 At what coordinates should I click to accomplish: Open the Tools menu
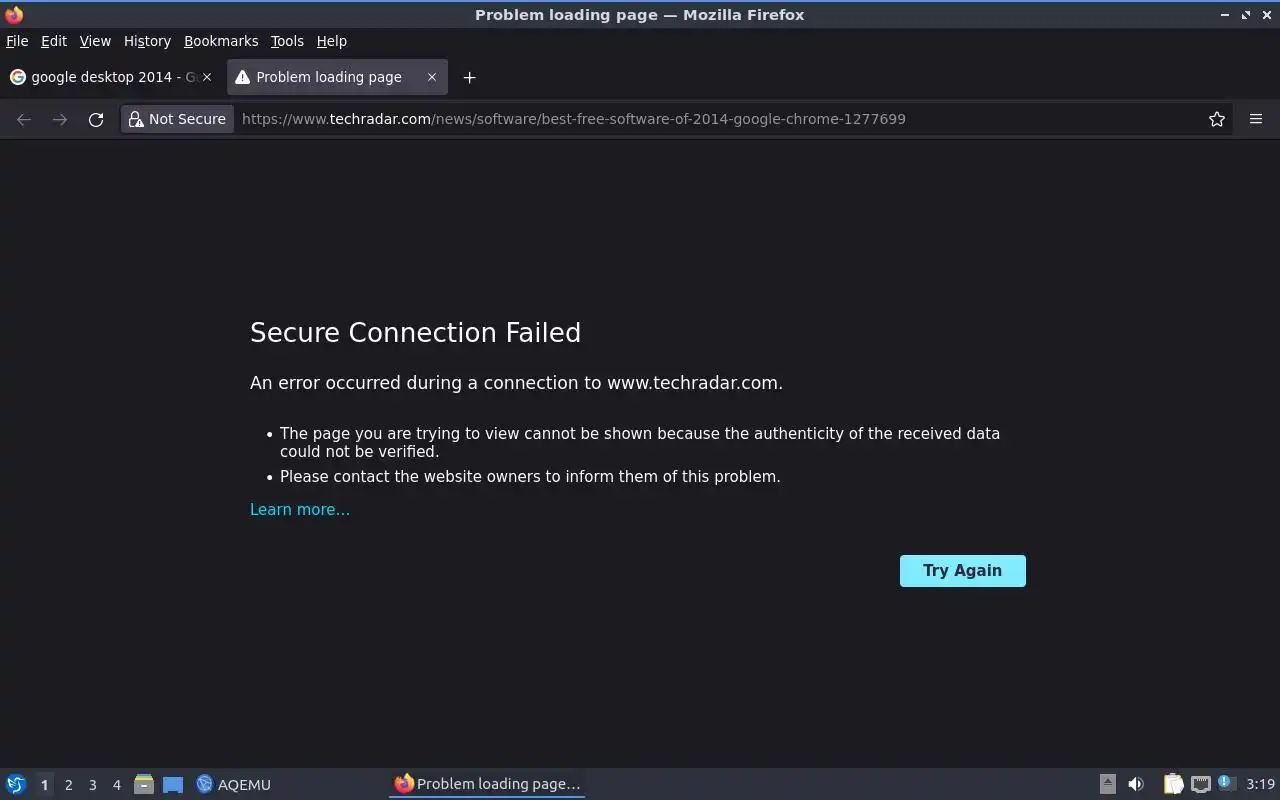tap(287, 41)
